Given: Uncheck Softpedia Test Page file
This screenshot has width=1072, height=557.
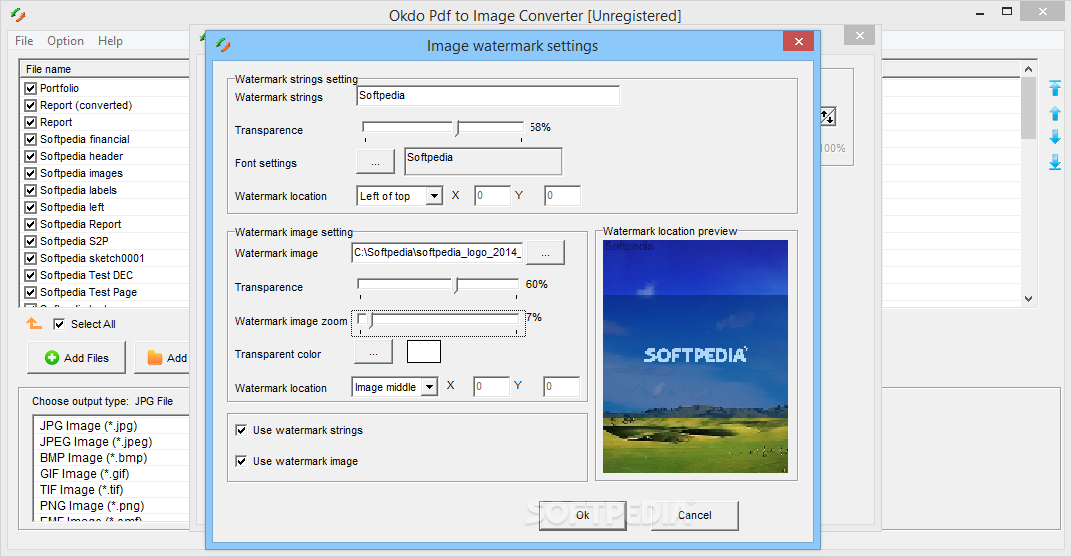Looking at the screenshot, I should tap(30, 293).
